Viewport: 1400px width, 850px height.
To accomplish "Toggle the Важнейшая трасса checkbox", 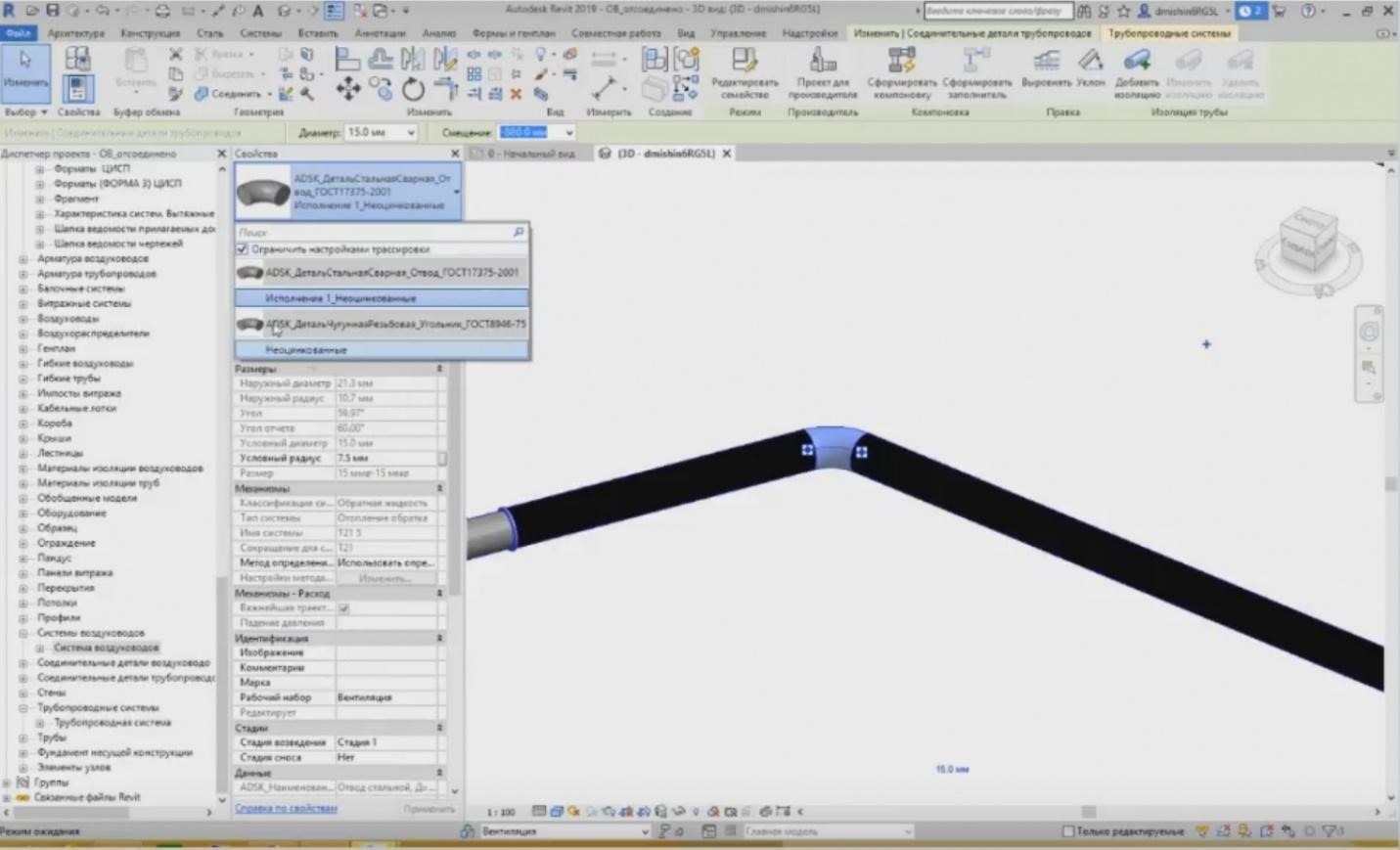I will [x=343, y=608].
